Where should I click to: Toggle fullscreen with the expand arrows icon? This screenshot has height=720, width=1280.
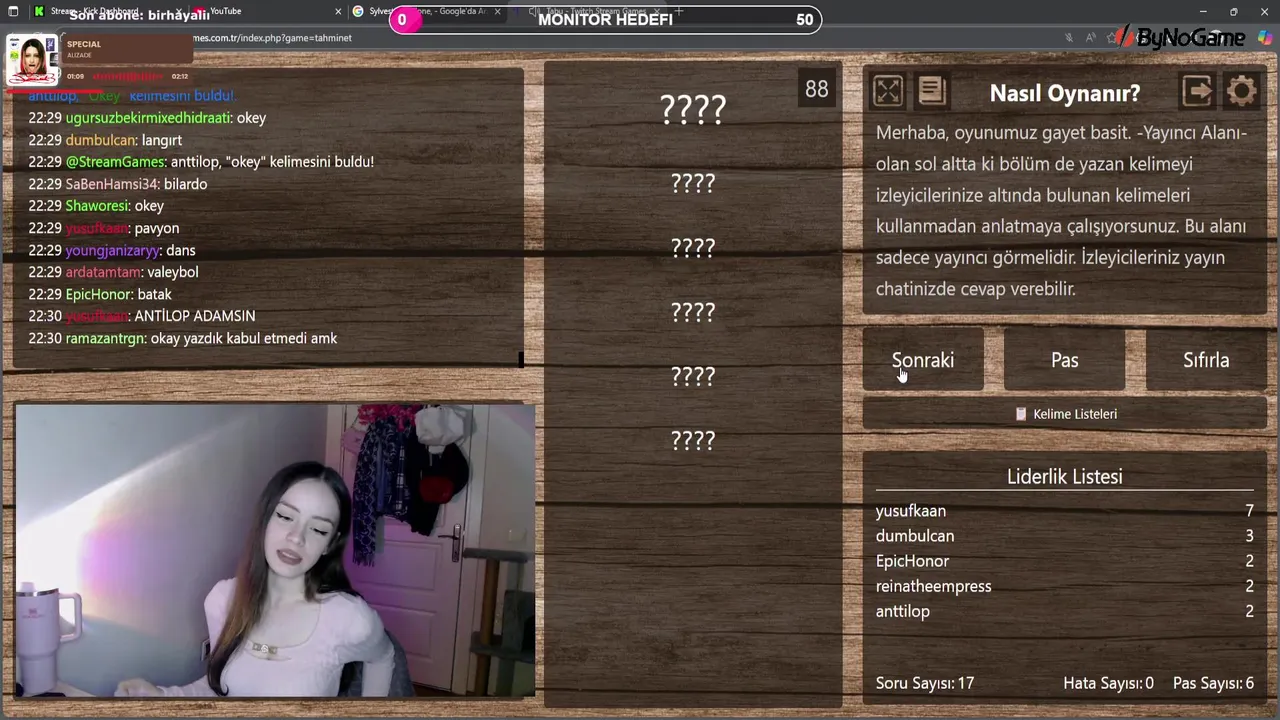(x=888, y=92)
